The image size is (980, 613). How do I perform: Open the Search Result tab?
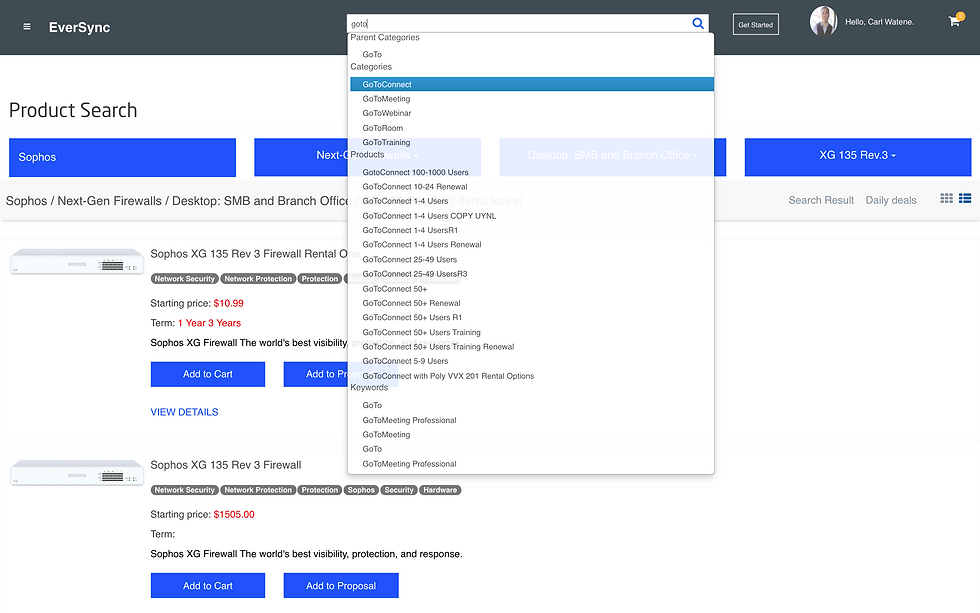[821, 200]
